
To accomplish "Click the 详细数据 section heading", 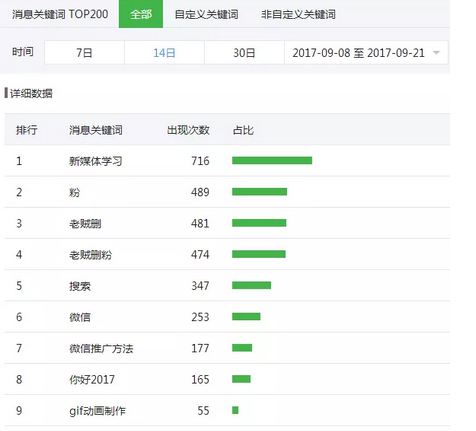I will 31,93.
